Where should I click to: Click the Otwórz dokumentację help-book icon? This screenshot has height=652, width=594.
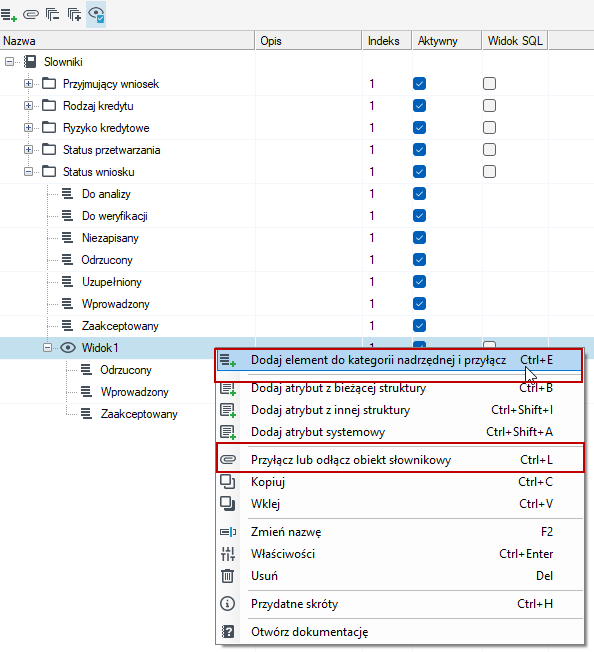pos(228,632)
